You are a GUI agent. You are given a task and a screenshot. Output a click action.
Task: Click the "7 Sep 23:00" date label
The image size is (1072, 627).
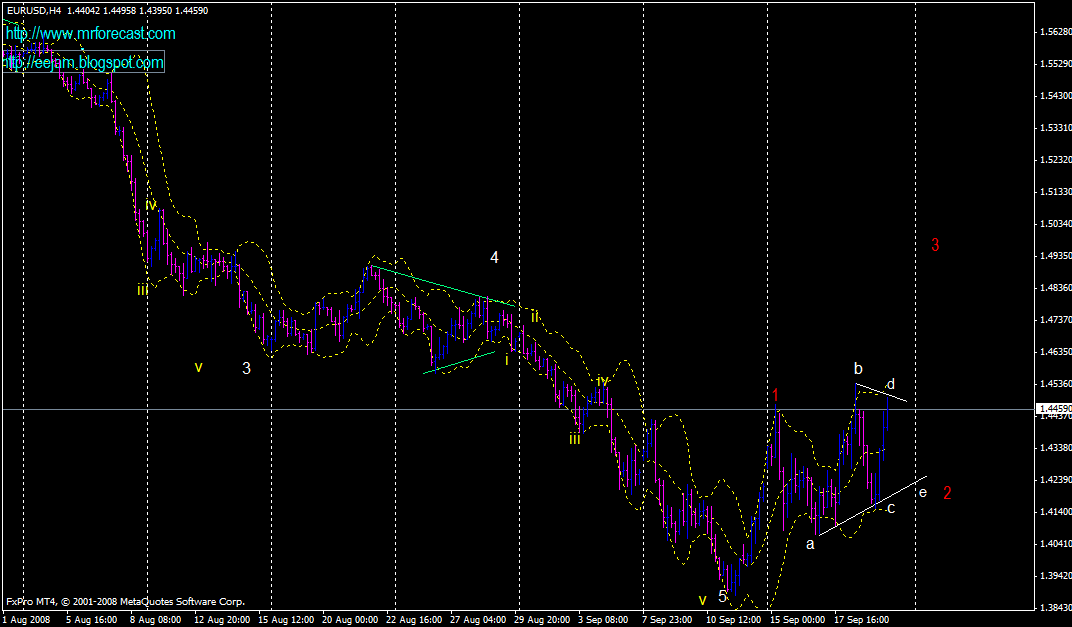[667, 619]
